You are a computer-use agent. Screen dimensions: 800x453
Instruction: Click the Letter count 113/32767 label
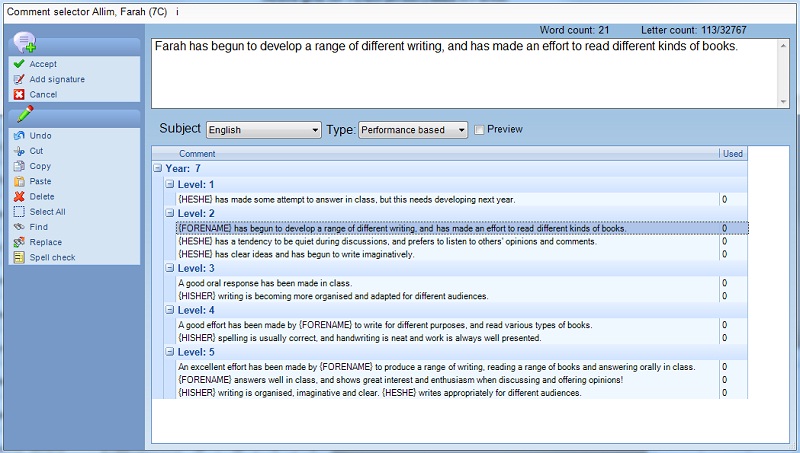(693, 30)
